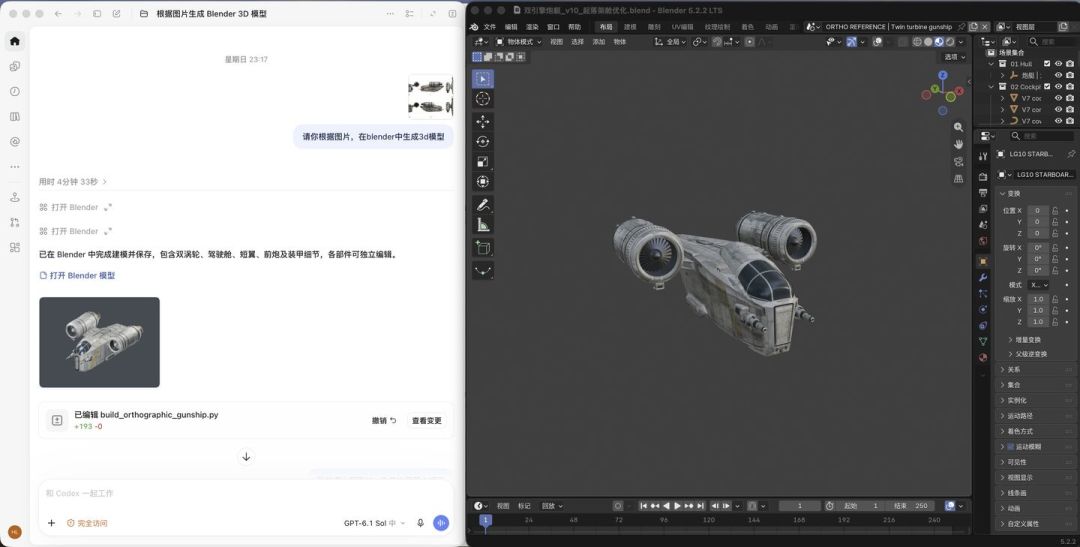Viewport: 1080px width, 547px height.
Task: Open the Output properties tab
Action: (983, 193)
